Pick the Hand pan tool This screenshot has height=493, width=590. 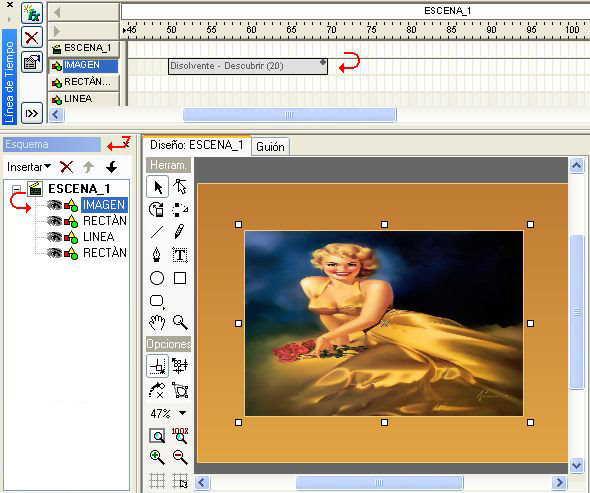click(157, 323)
